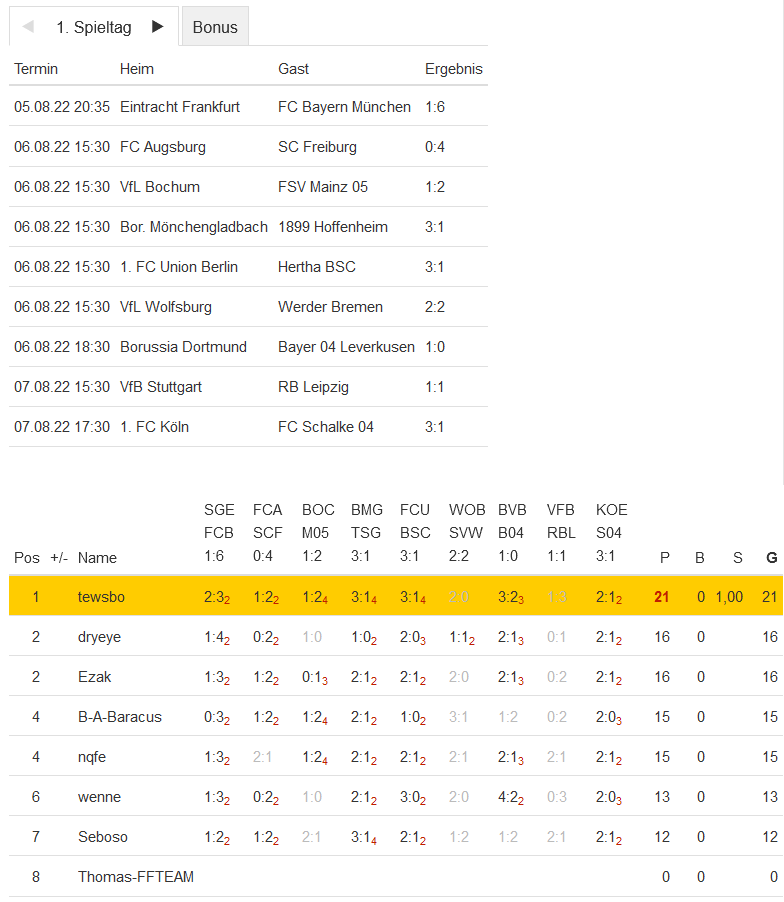Sort table by P points column
The image size is (784, 902).
(x=662, y=557)
